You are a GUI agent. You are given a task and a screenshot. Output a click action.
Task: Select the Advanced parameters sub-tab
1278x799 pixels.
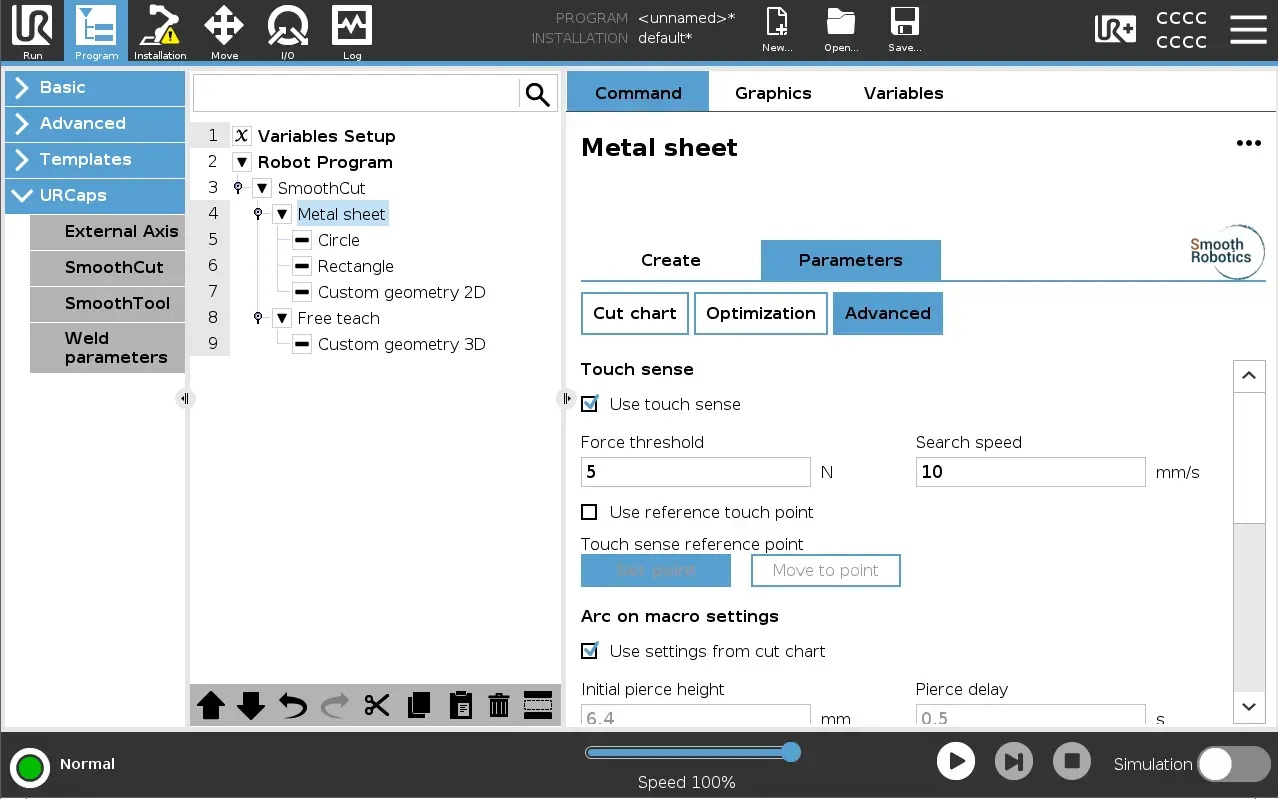pos(888,313)
